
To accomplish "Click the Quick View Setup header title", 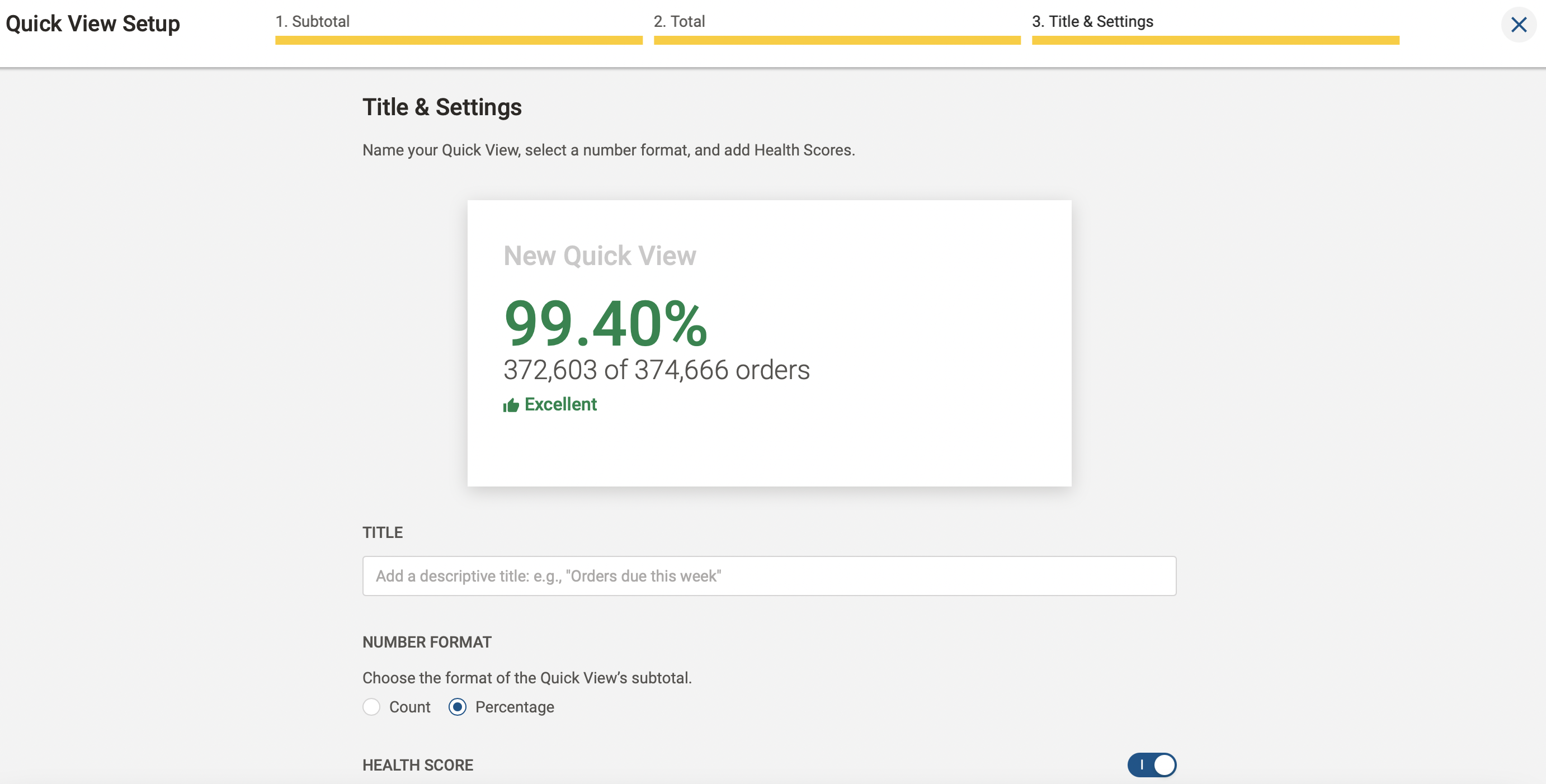I will click(x=93, y=24).
